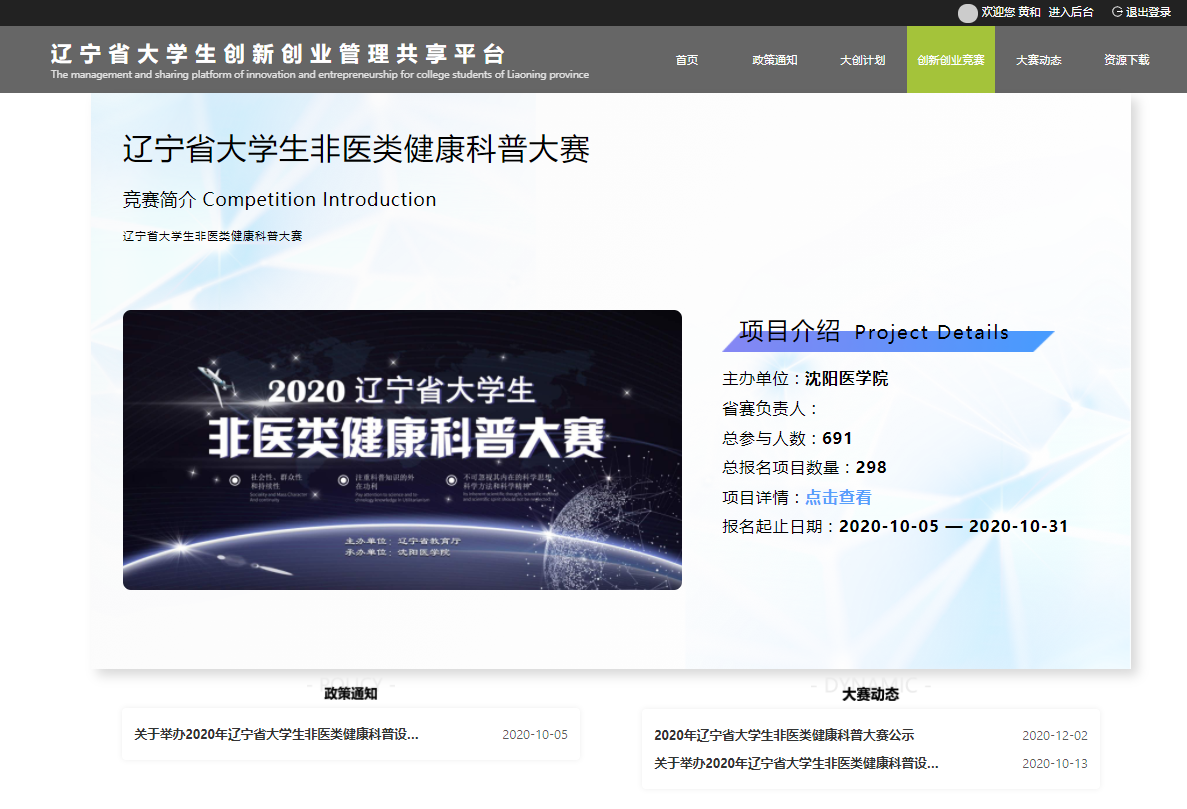This screenshot has height=809, width=1187.
Task: Open 政策通知 in the navigation bar
Action: coord(775,60)
